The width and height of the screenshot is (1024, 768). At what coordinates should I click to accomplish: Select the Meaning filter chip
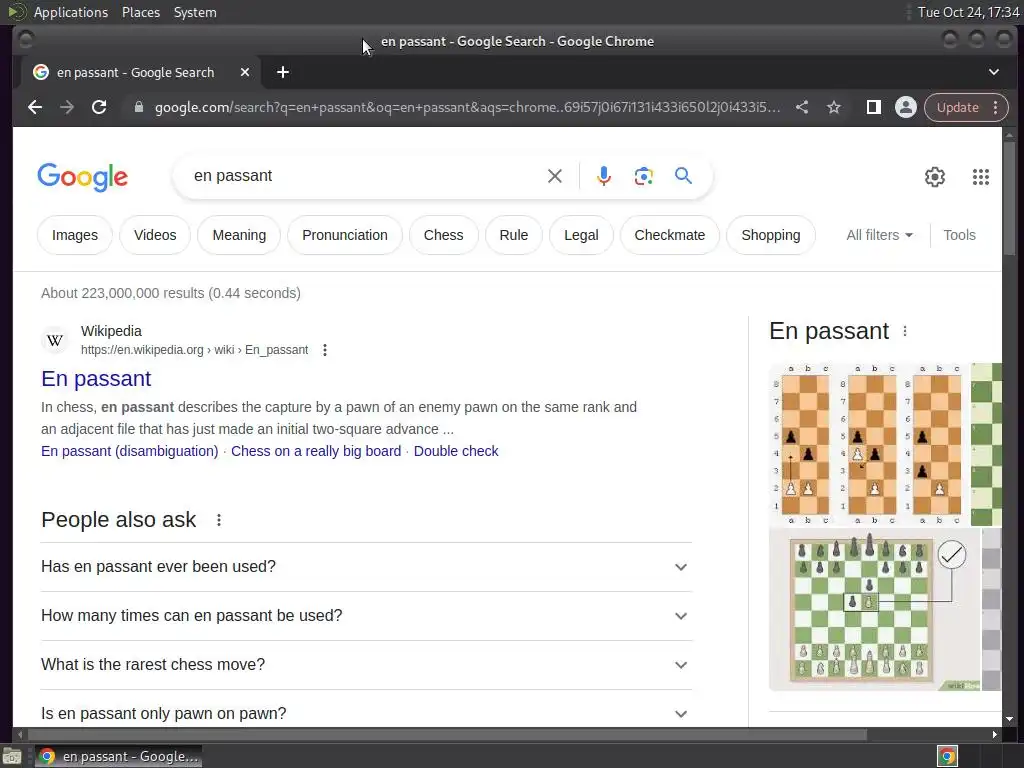pos(239,235)
